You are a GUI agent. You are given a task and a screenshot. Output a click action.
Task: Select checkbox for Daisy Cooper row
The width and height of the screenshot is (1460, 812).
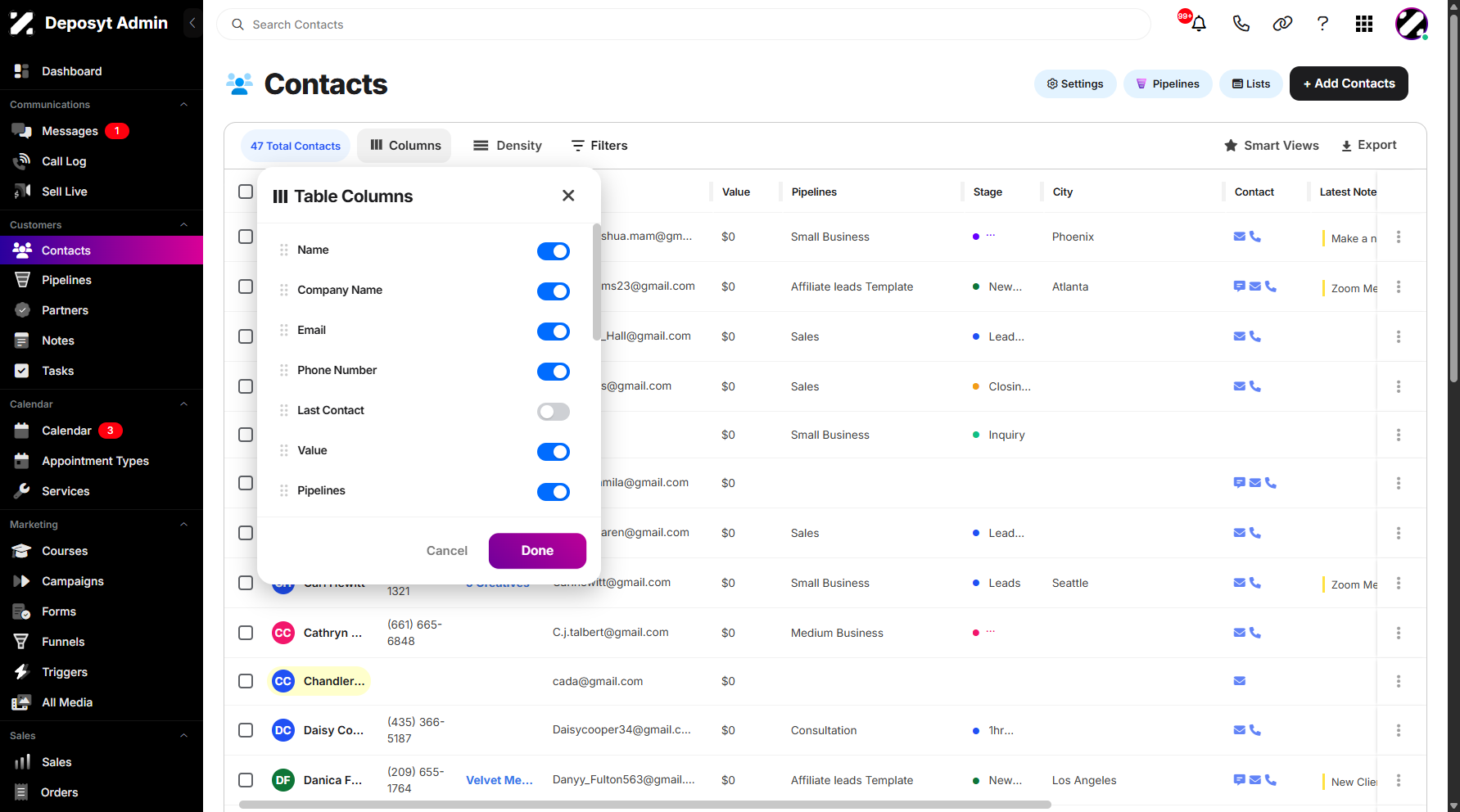pos(246,730)
